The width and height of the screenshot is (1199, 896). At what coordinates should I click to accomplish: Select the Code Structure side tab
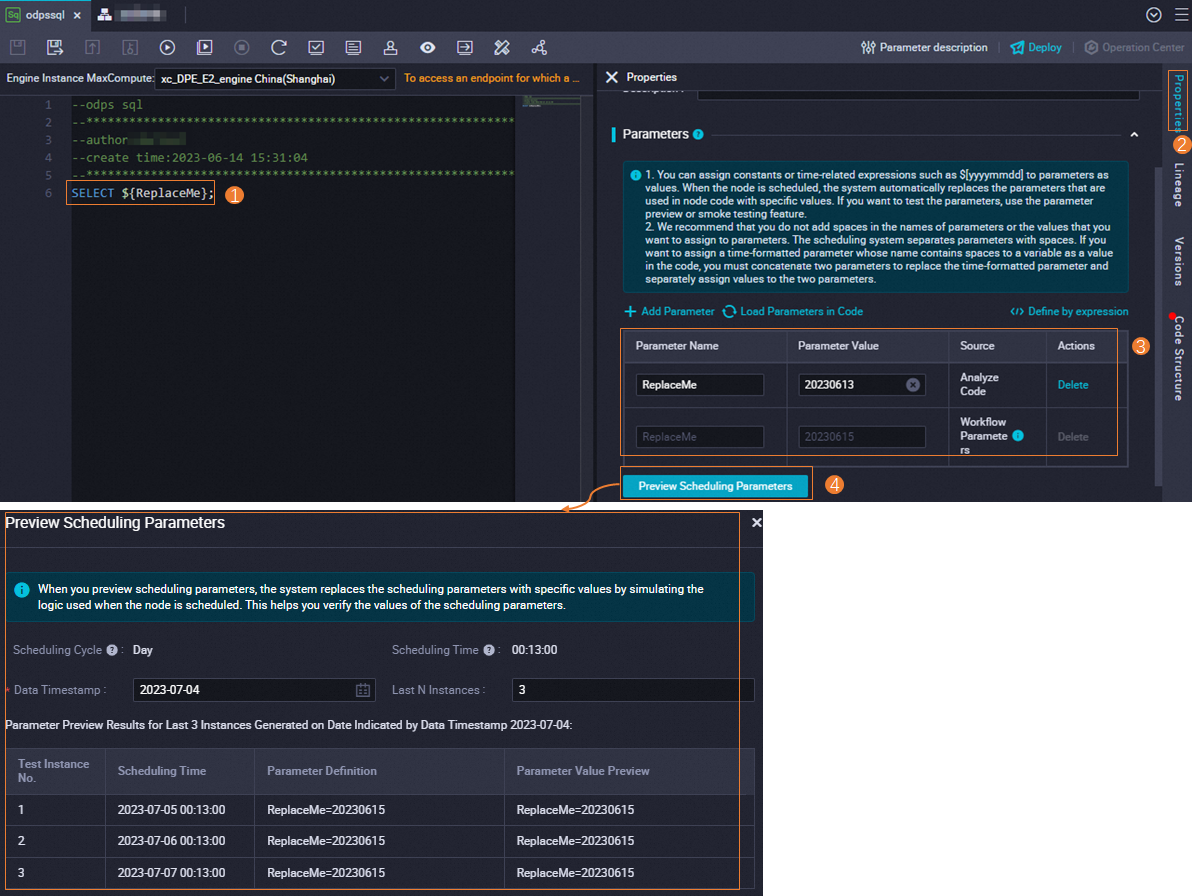[1179, 358]
